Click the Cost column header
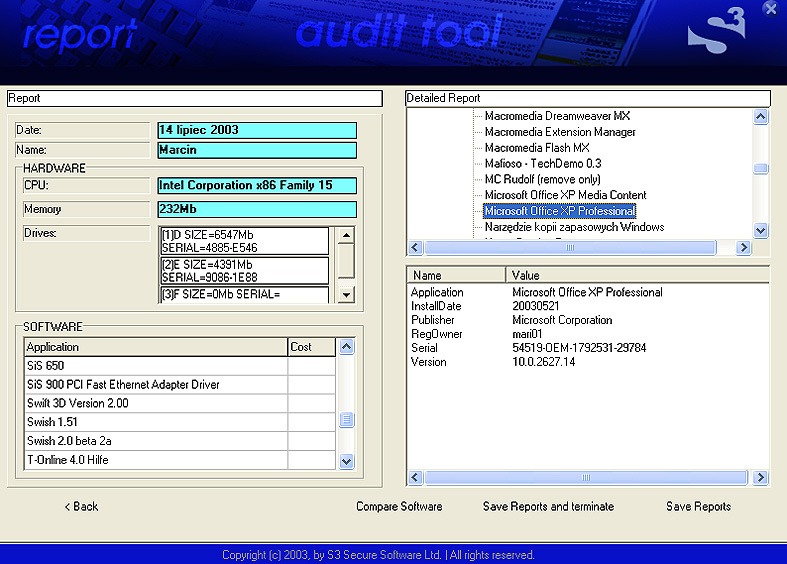Image resolution: width=787 pixels, height=564 pixels. (x=311, y=347)
